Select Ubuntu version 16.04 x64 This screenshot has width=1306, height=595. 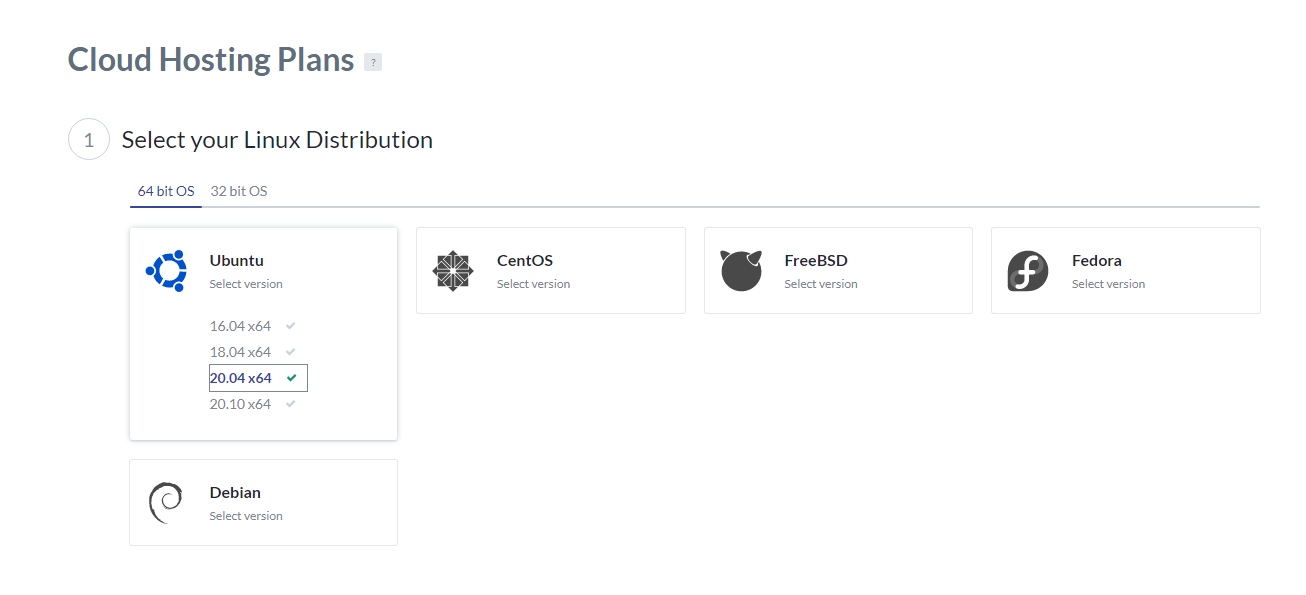click(240, 326)
